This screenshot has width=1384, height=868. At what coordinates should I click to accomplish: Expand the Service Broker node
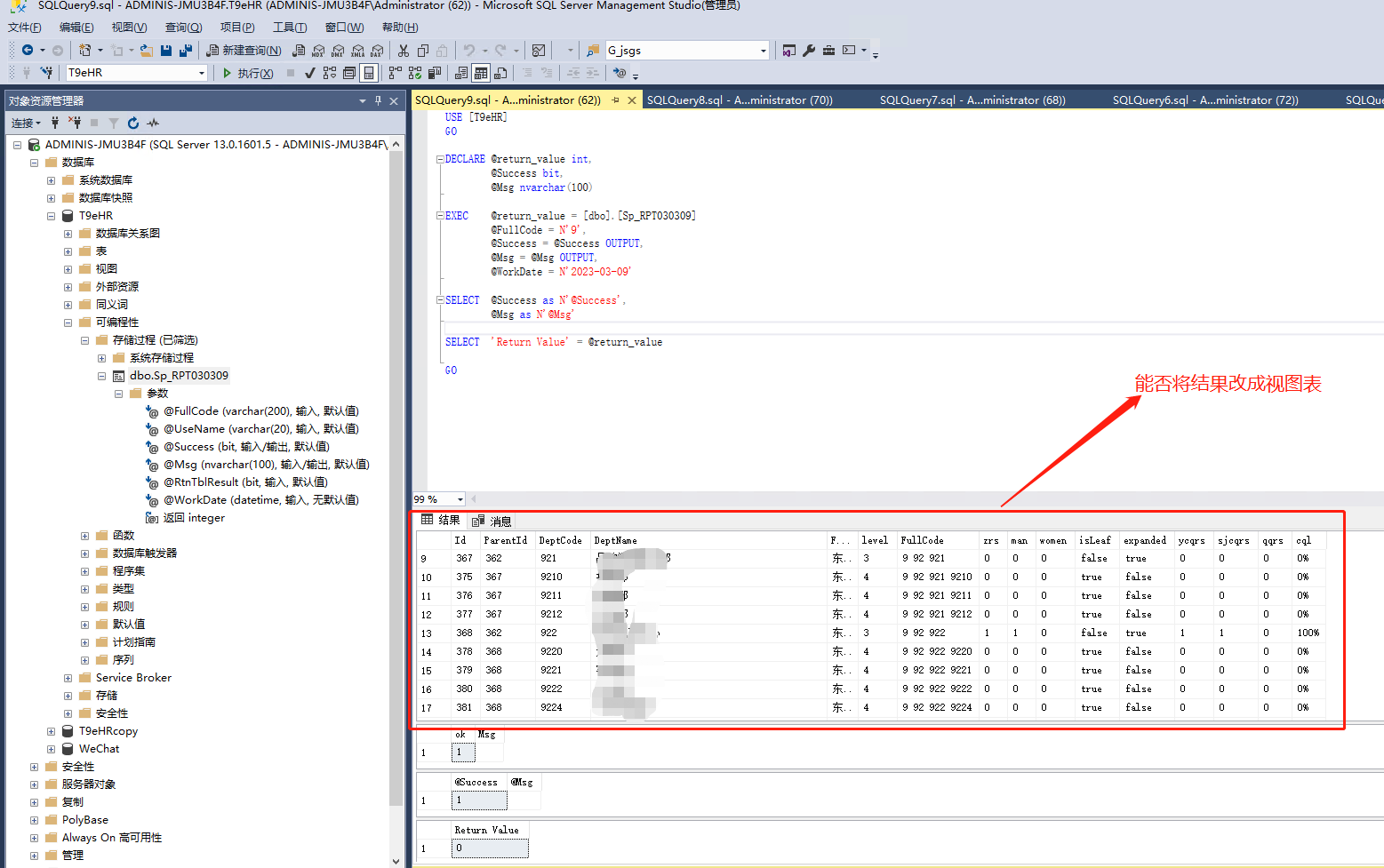(68, 678)
